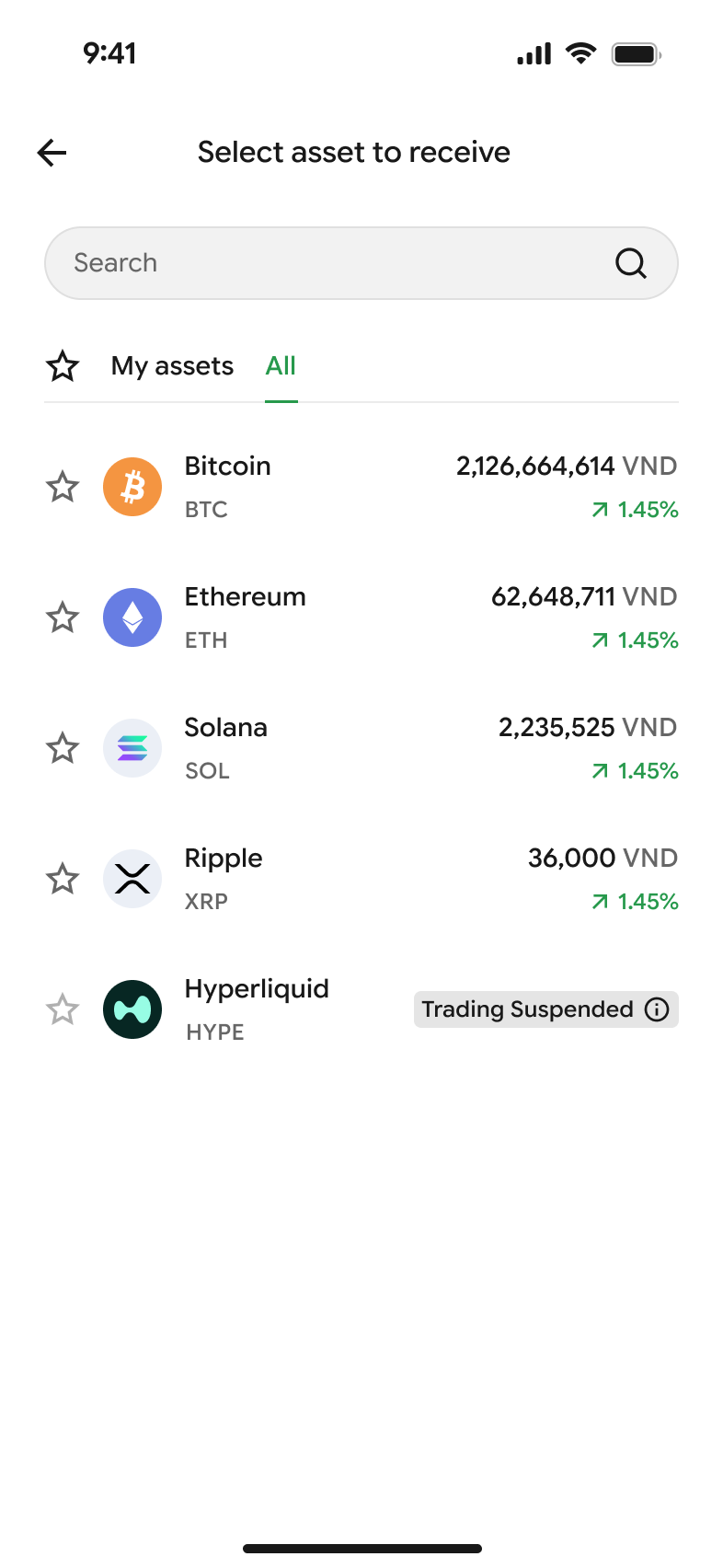Viewport: 723px width, 1568px height.
Task: Click the Hyperliquid HYPE logo
Action: pos(132,1009)
